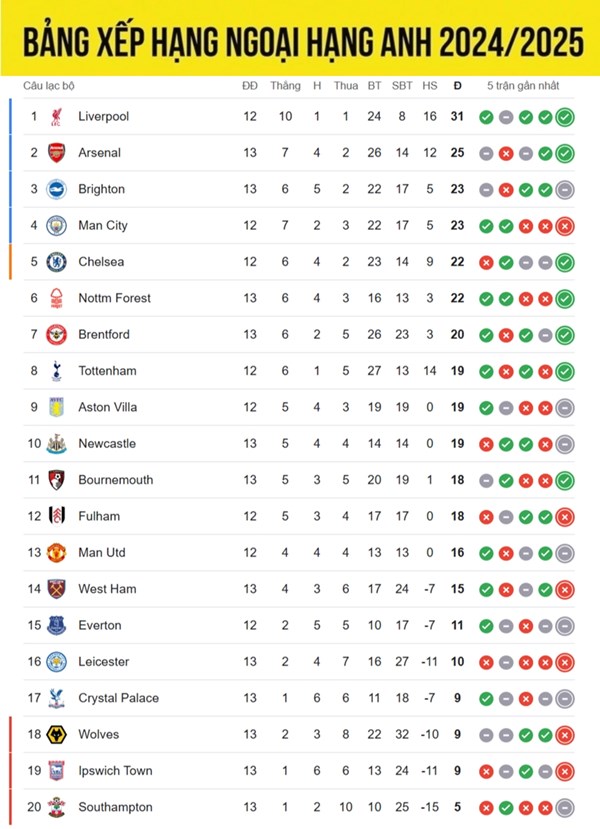The height and width of the screenshot is (829, 600).
Task: Click the 5 trận gần nhất header
Action: click(x=523, y=86)
